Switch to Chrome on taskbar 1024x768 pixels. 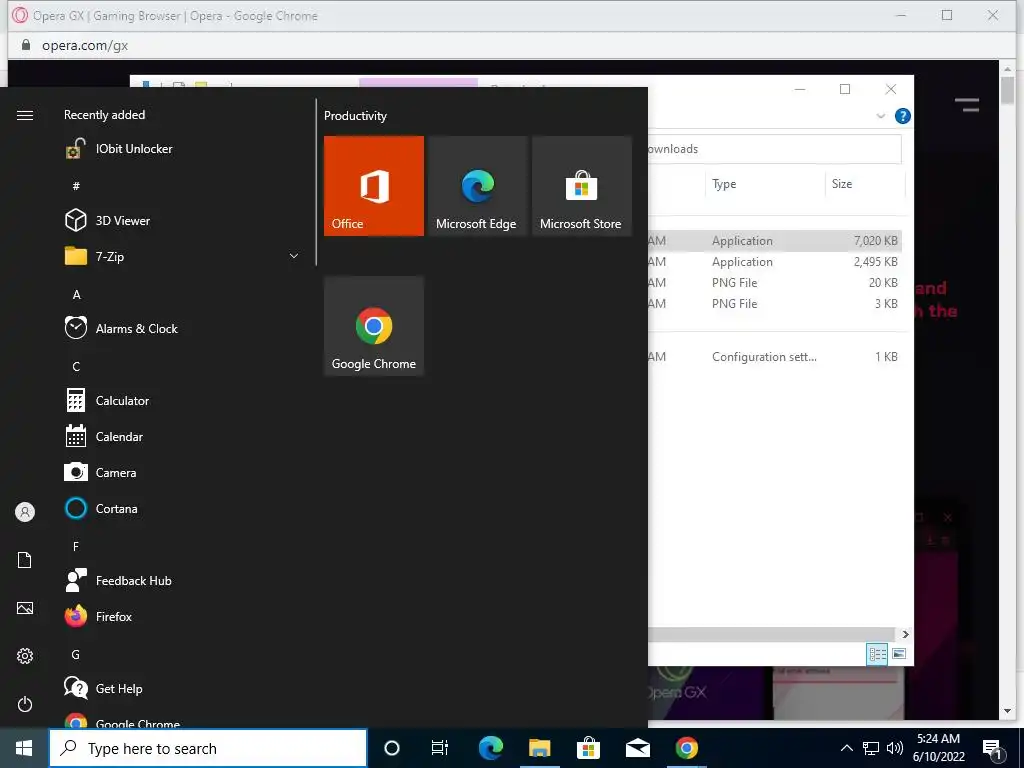pyautogui.click(x=686, y=748)
